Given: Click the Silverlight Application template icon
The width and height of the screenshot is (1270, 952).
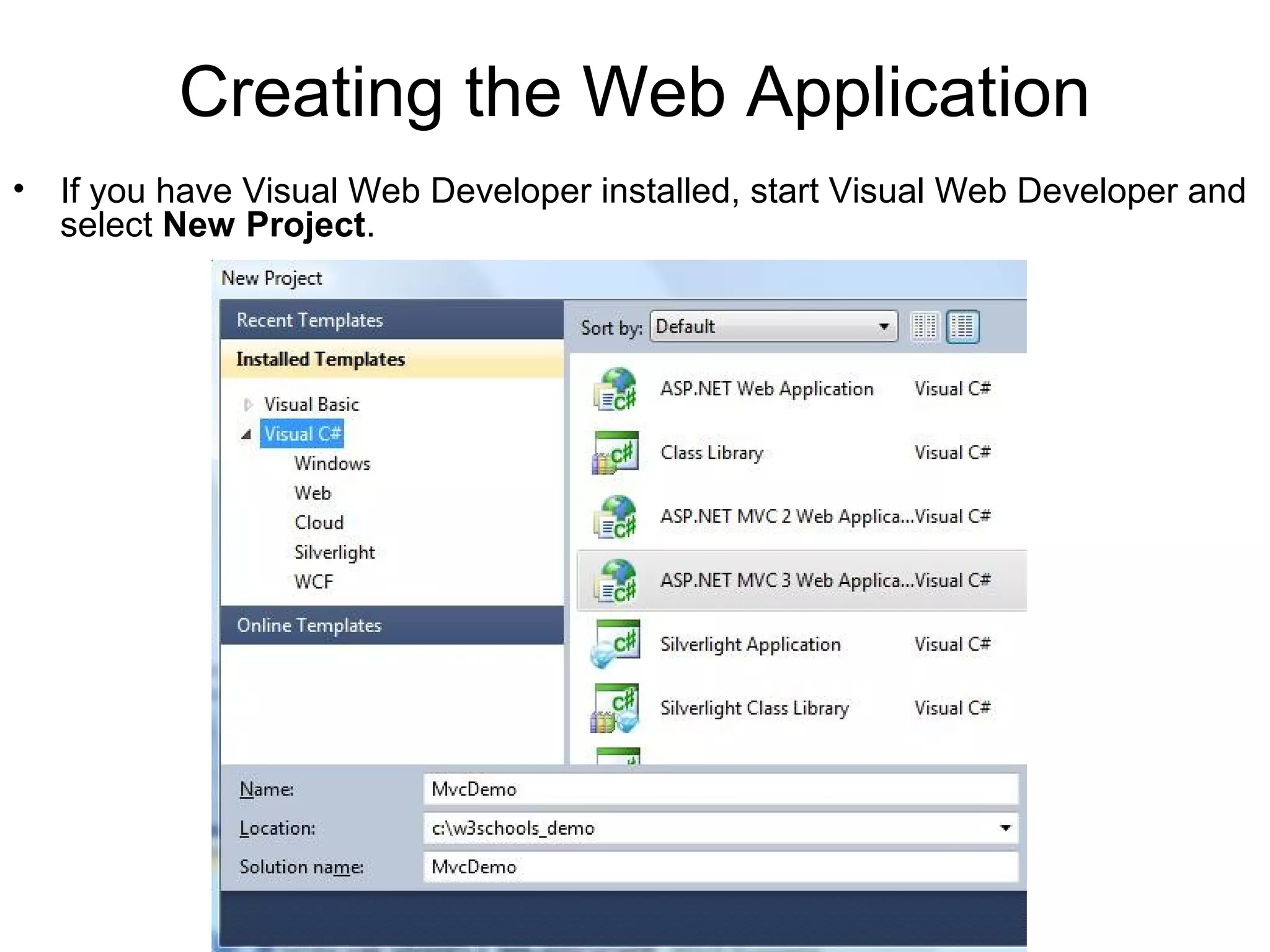Looking at the screenshot, I should point(615,645).
